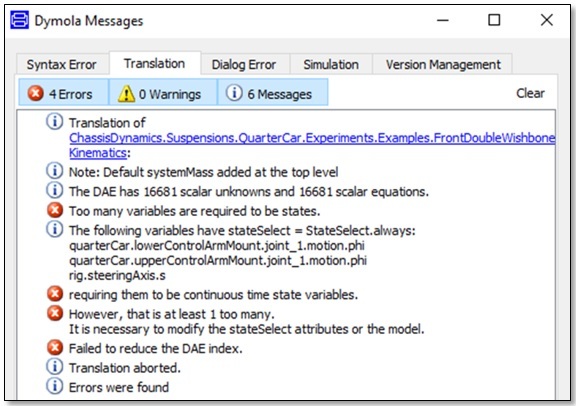This screenshot has width=576, height=406.
Task: Open the Version Management tab
Action: click(443, 65)
